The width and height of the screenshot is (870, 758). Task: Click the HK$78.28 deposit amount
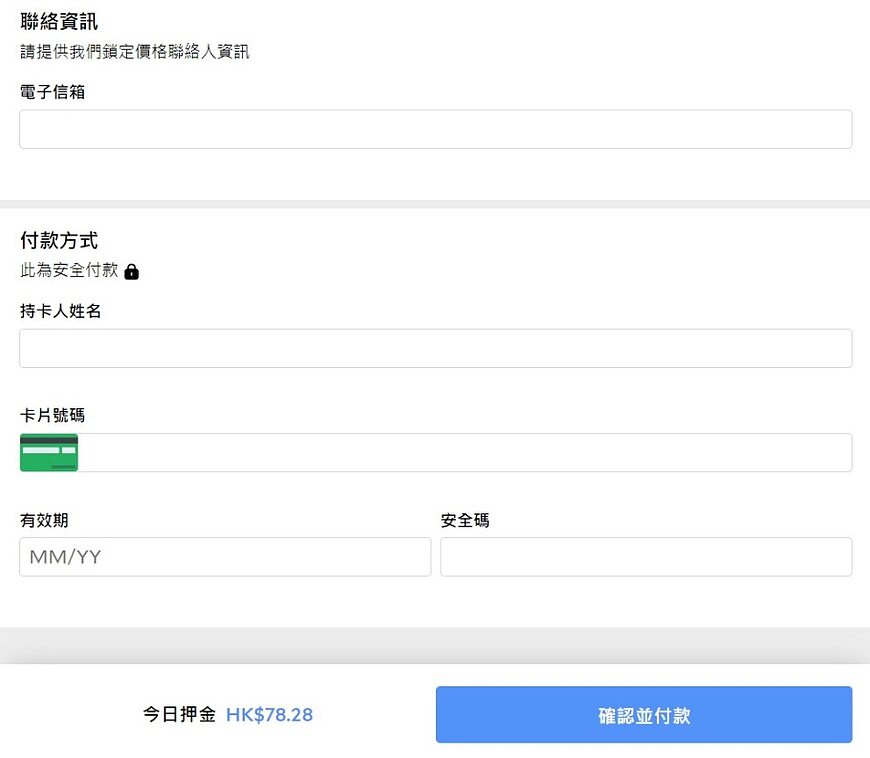pyautogui.click(x=269, y=715)
